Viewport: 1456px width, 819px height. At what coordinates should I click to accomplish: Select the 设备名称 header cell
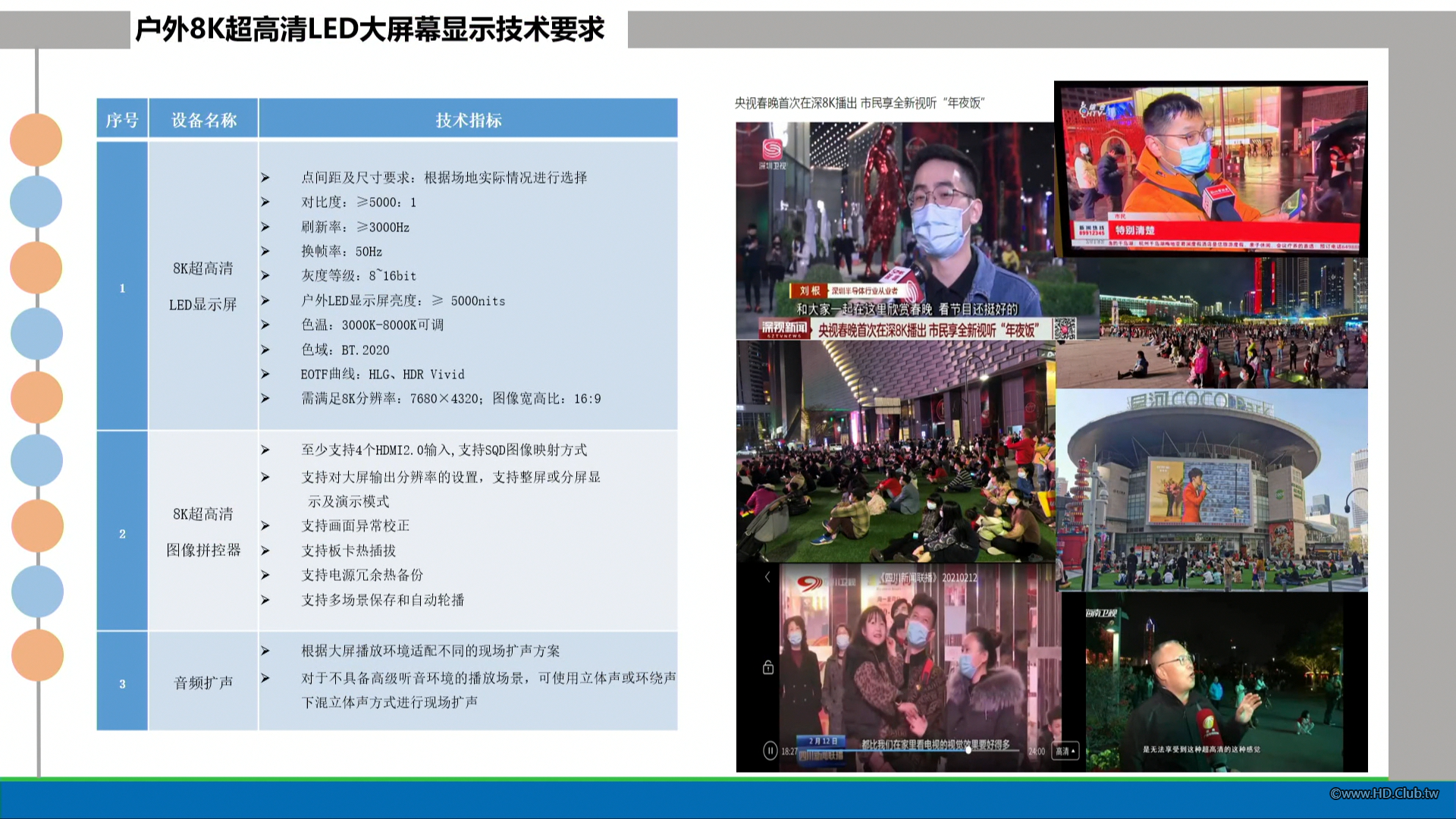(x=203, y=120)
